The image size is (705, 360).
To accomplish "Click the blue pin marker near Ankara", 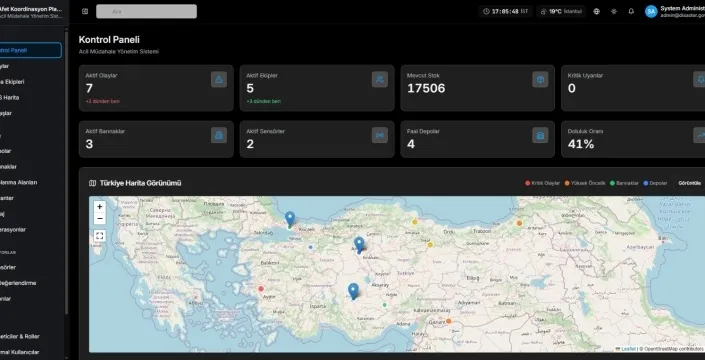I will click(359, 244).
